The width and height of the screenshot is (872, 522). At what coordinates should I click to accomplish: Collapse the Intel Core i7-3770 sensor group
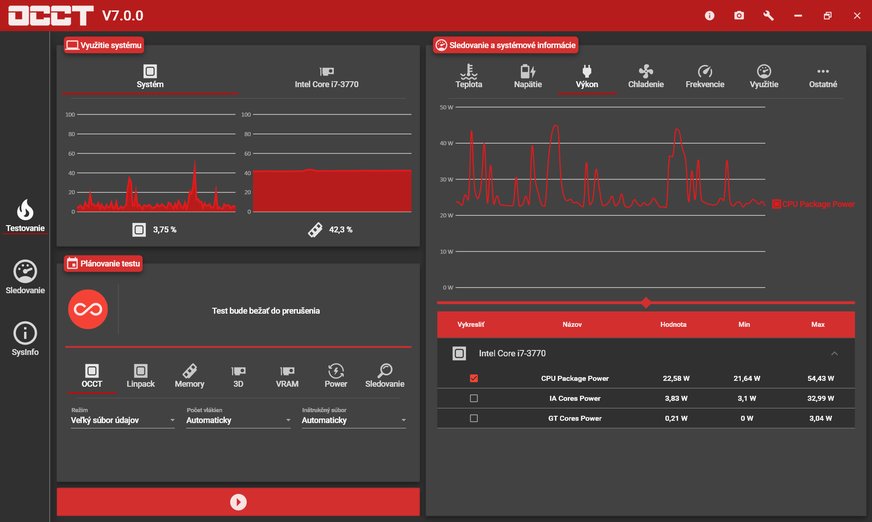click(834, 353)
